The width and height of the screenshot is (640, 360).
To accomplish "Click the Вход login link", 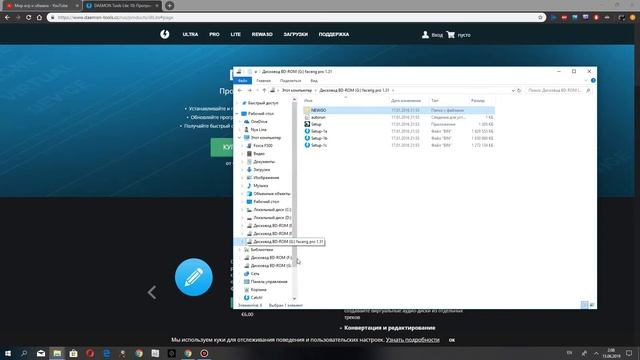I will click(437, 35).
